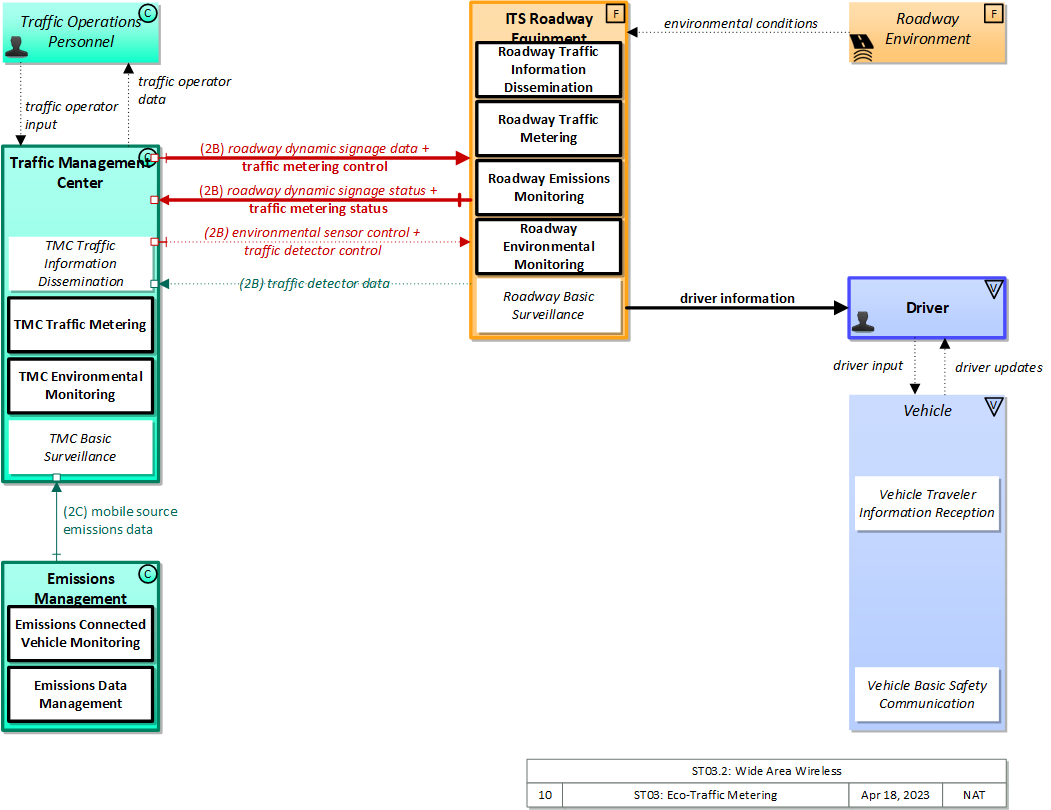The width and height of the screenshot is (1051, 810).
Task: Click the Emissions Data Management box
Action: (80, 695)
